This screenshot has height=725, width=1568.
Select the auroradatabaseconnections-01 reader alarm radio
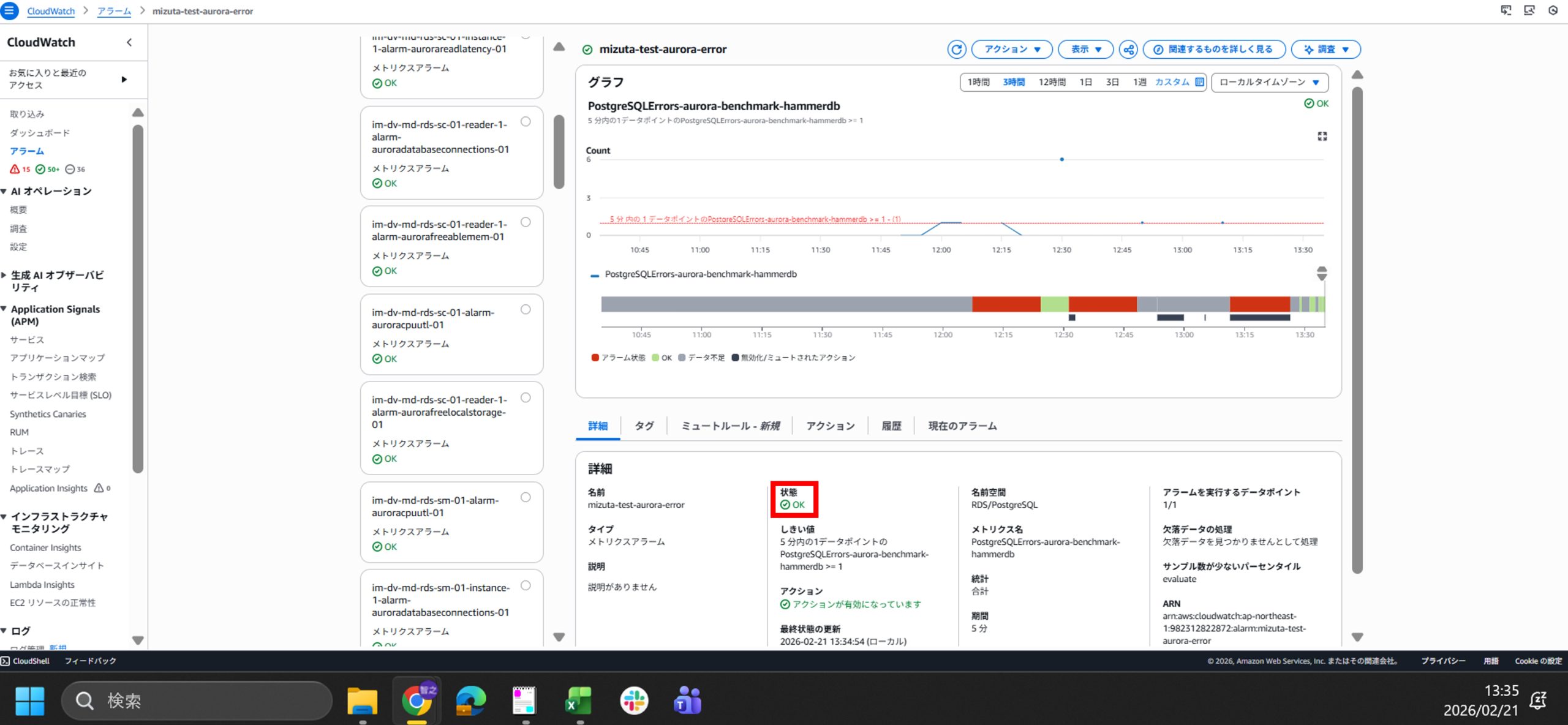click(526, 122)
